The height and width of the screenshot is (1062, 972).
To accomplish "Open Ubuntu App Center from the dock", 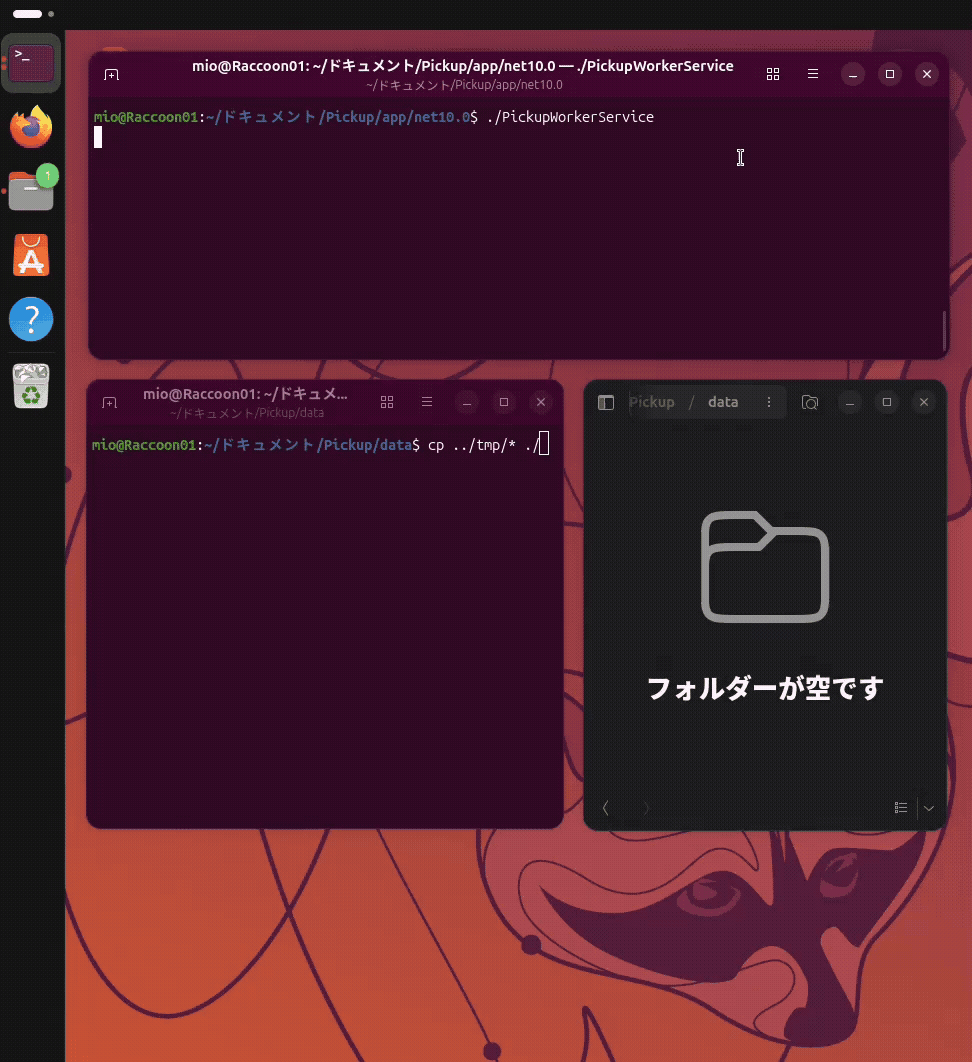I will point(31,255).
